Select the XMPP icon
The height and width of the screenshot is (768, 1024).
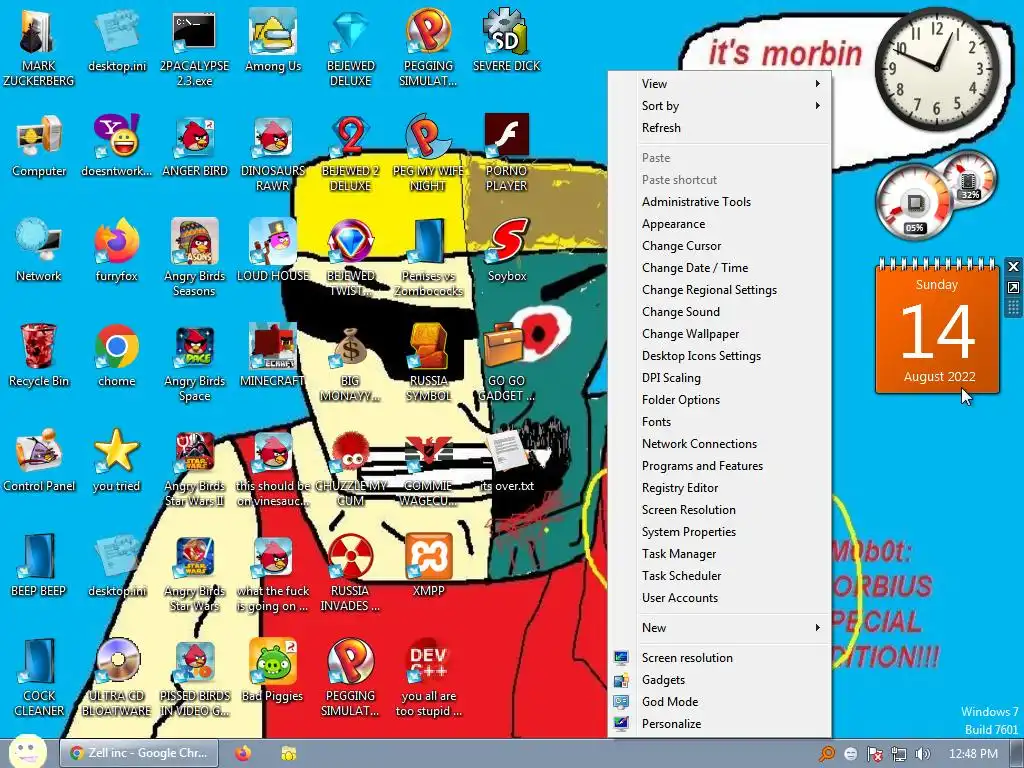point(428,566)
